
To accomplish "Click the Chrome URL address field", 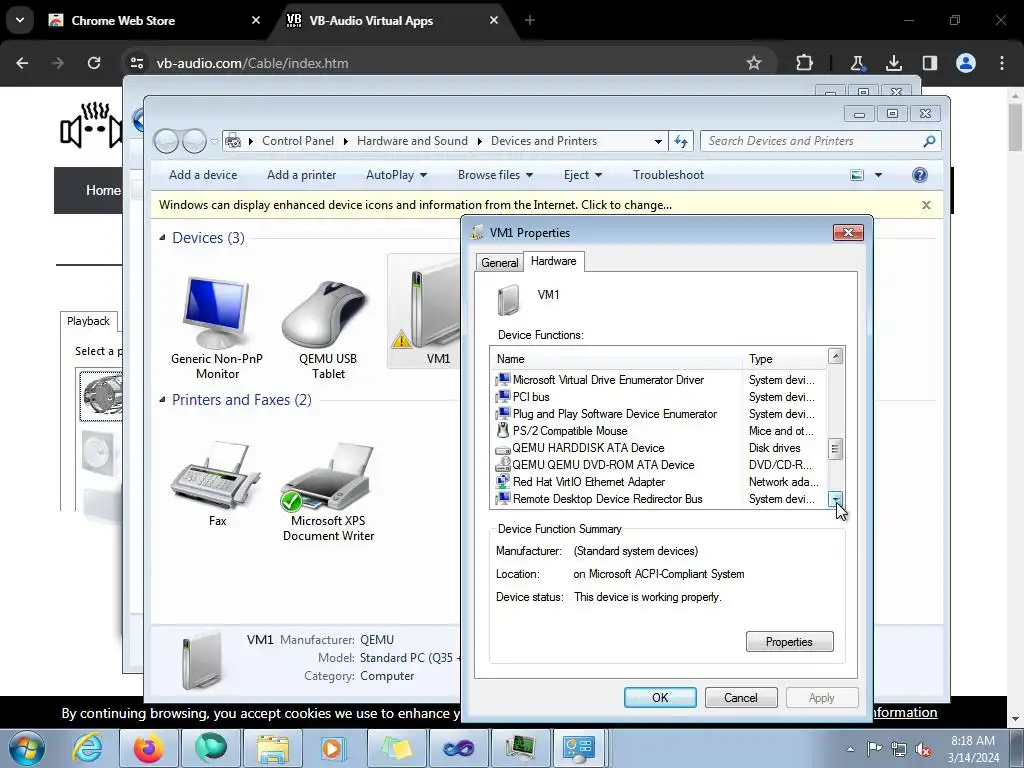I will pos(444,63).
